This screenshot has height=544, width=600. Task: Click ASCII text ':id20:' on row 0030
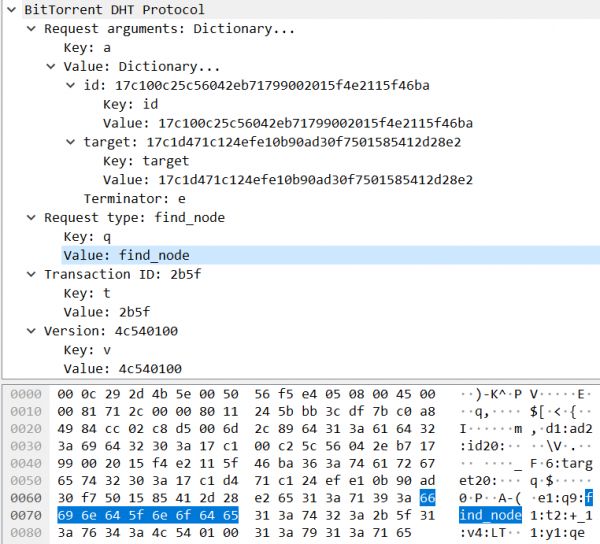coord(482,446)
